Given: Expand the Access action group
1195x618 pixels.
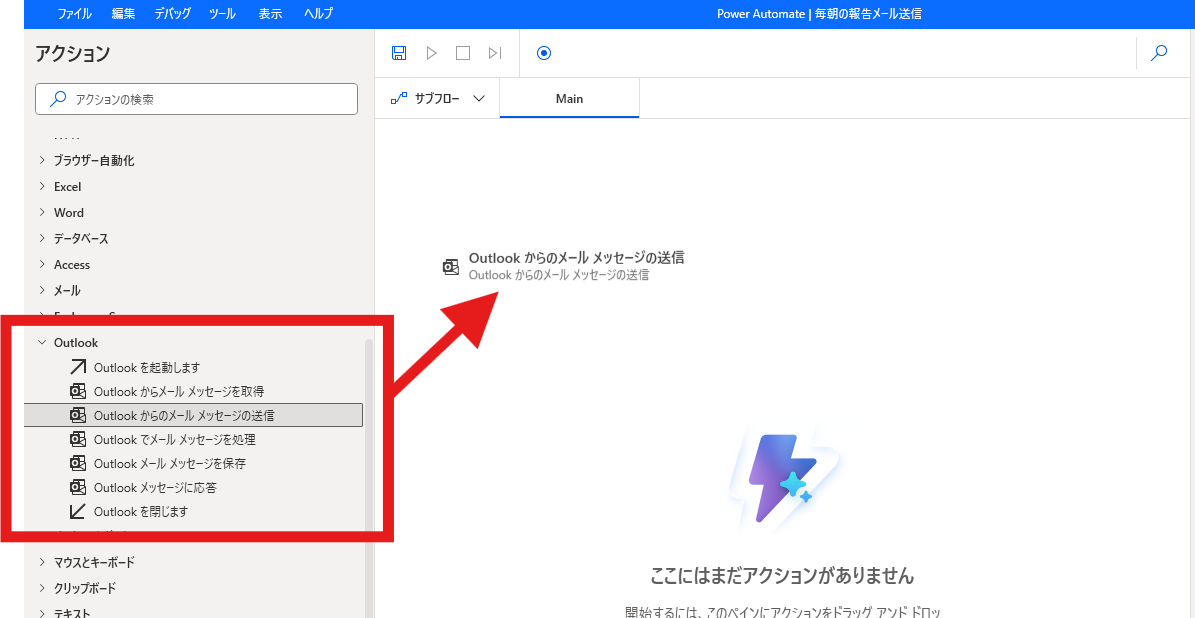Looking at the screenshot, I should coord(42,264).
